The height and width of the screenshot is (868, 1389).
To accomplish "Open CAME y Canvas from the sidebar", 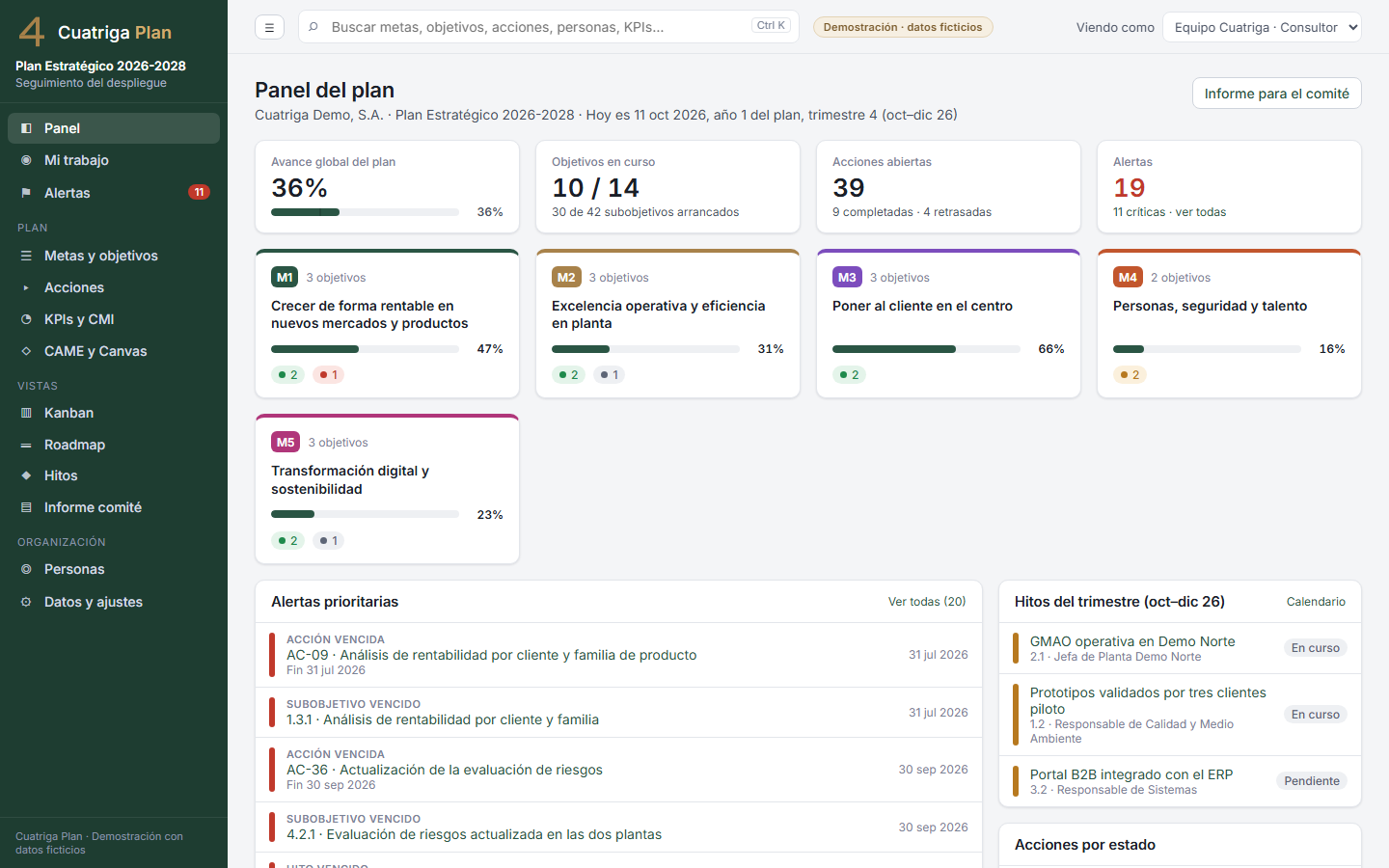I will tap(114, 351).
